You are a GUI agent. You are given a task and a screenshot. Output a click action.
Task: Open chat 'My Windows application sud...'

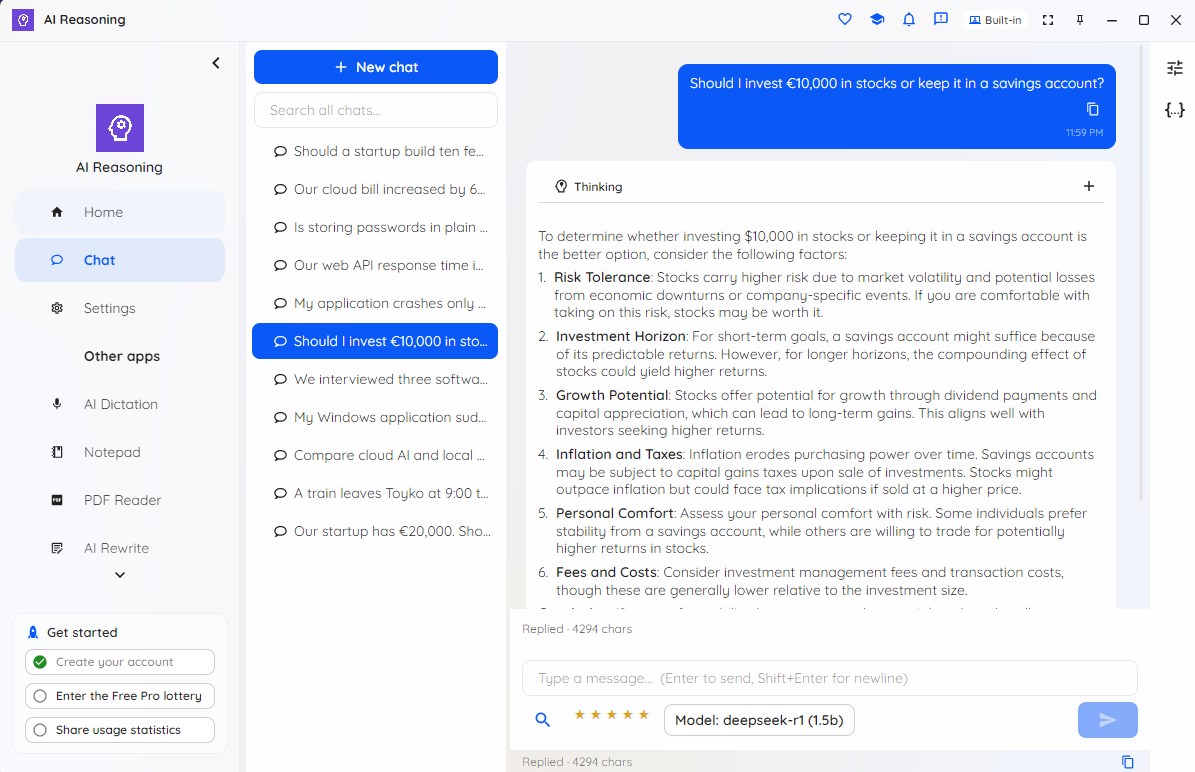[x=376, y=417]
